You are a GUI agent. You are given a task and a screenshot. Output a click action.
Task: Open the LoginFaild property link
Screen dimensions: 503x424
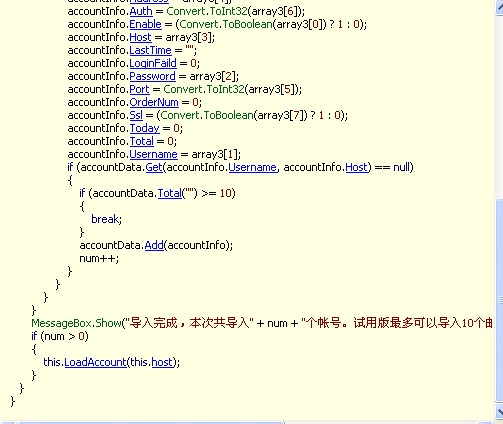pos(153,63)
